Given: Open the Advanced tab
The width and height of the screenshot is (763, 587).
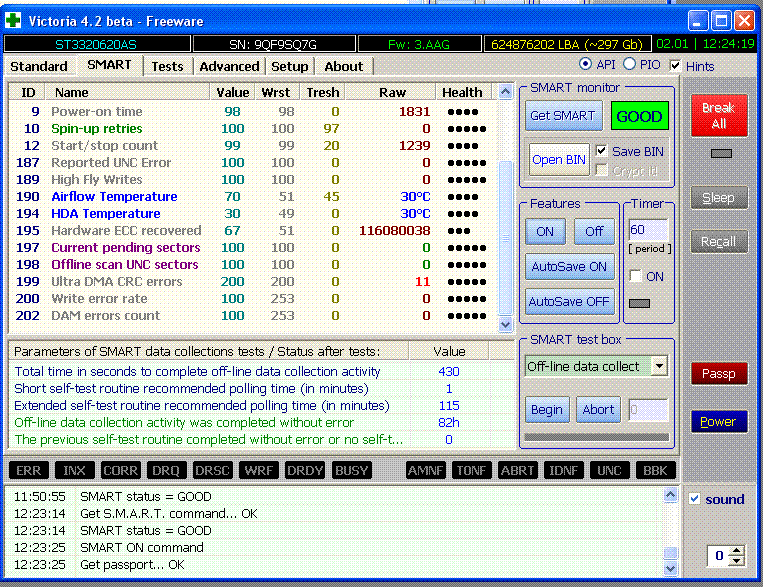Looking at the screenshot, I should (229, 66).
